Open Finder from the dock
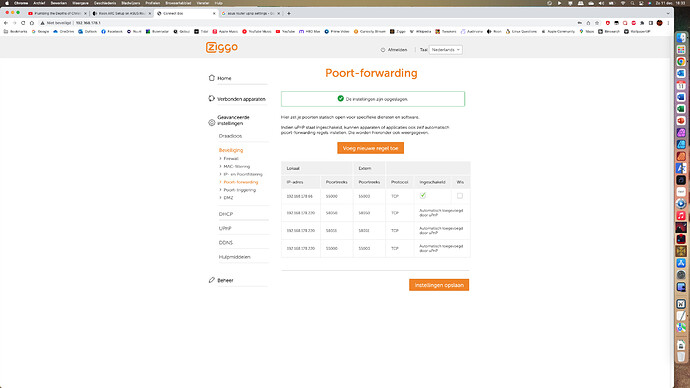Viewport: 690px width, 388px height. point(681,38)
